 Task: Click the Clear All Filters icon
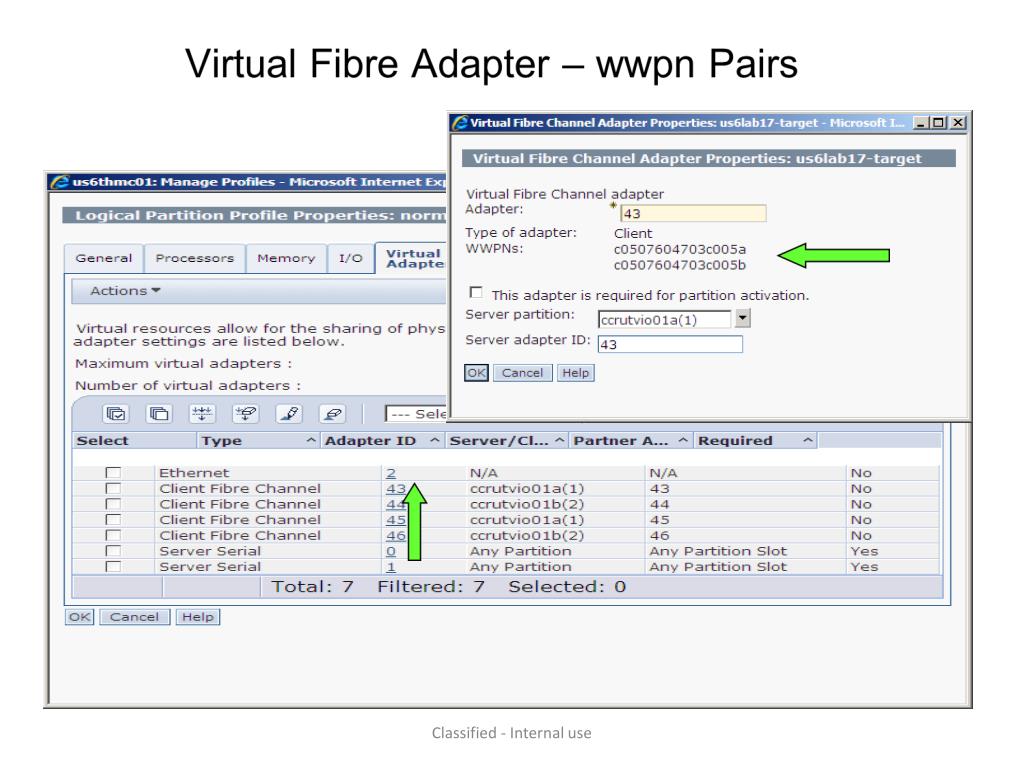(x=246, y=413)
